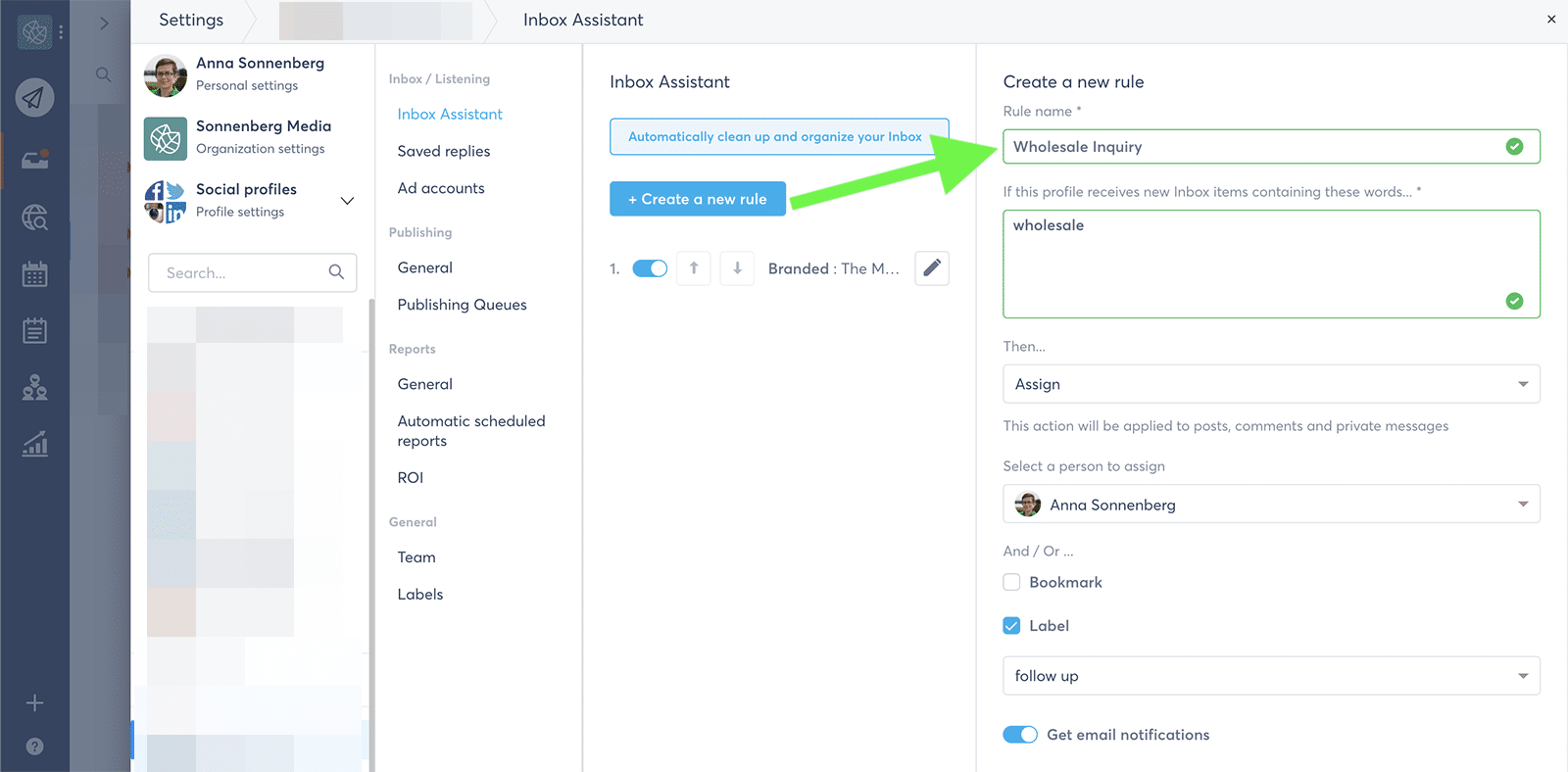
Task: Expand the Social profiles chevron
Action: point(347,201)
